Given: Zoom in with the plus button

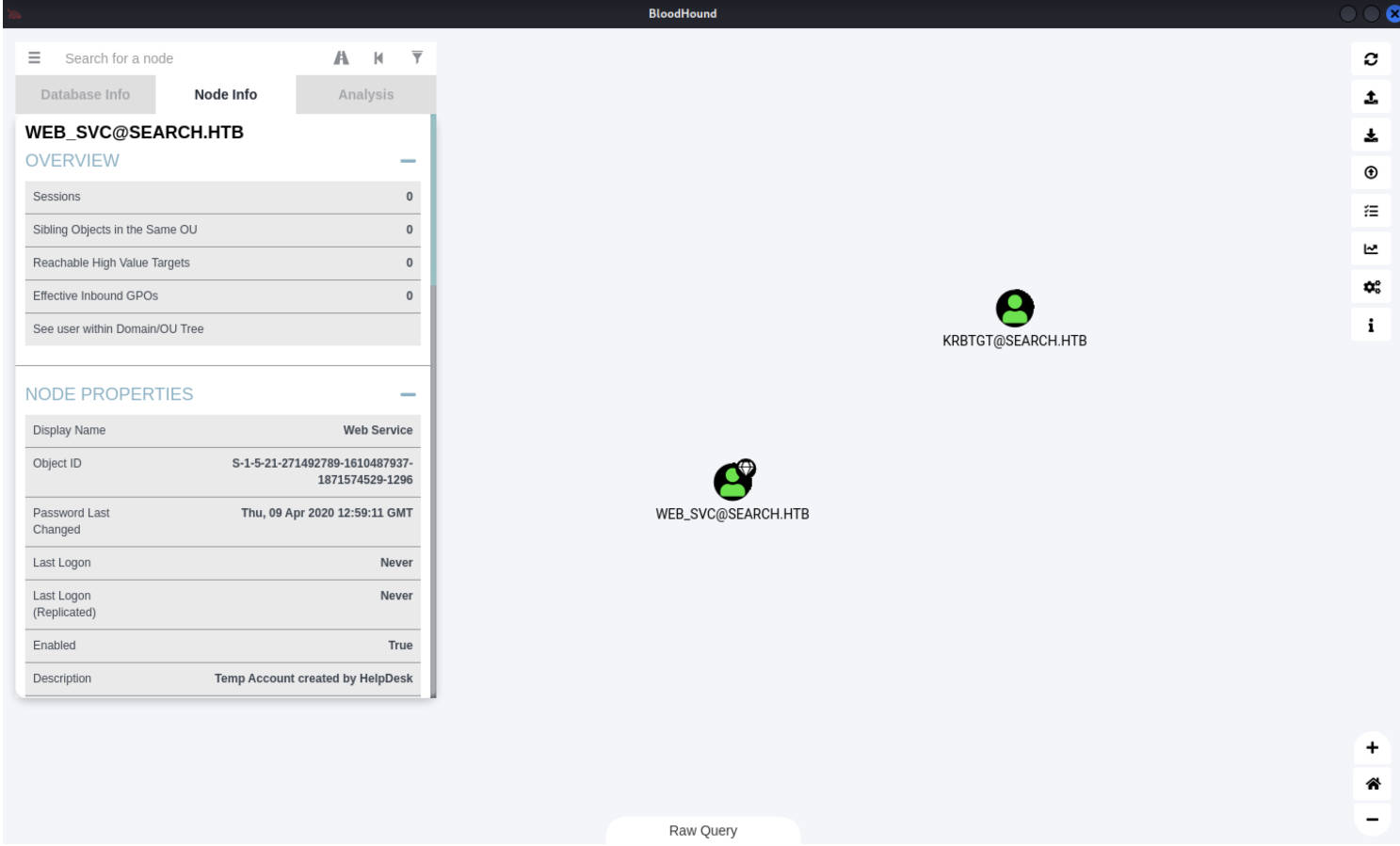Looking at the screenshot, I should click(x=1372, y=748).
